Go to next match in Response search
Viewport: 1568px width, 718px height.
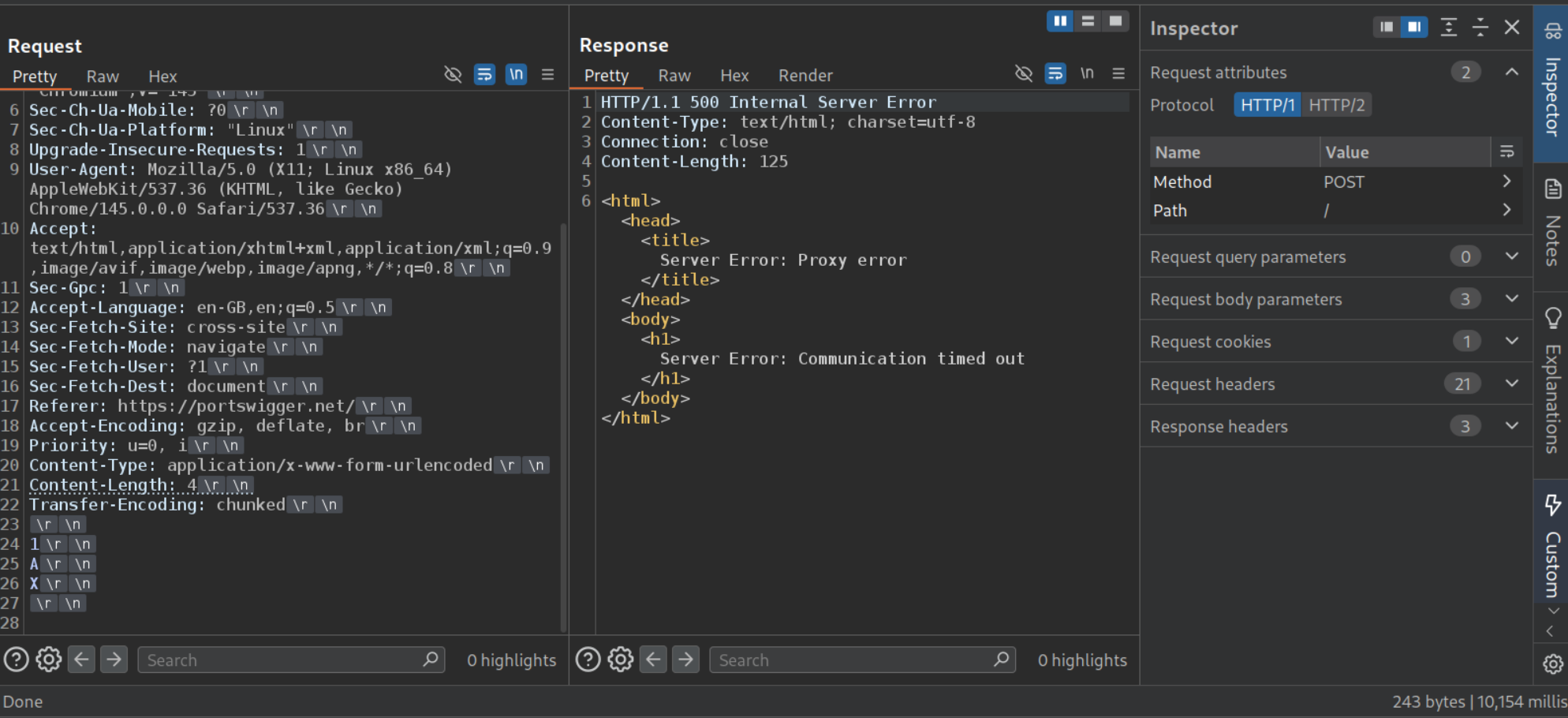(685, 660)
